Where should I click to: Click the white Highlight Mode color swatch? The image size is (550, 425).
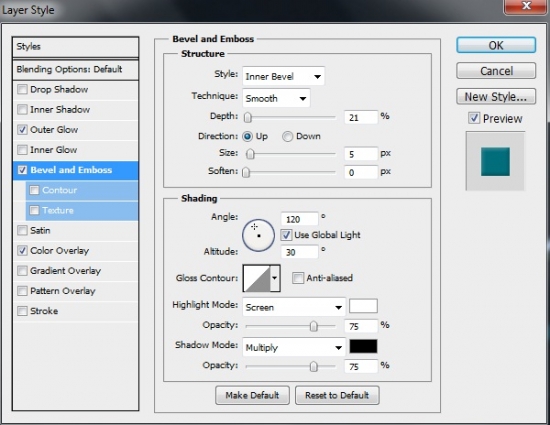pyautogui.click(x=363, y=306)
